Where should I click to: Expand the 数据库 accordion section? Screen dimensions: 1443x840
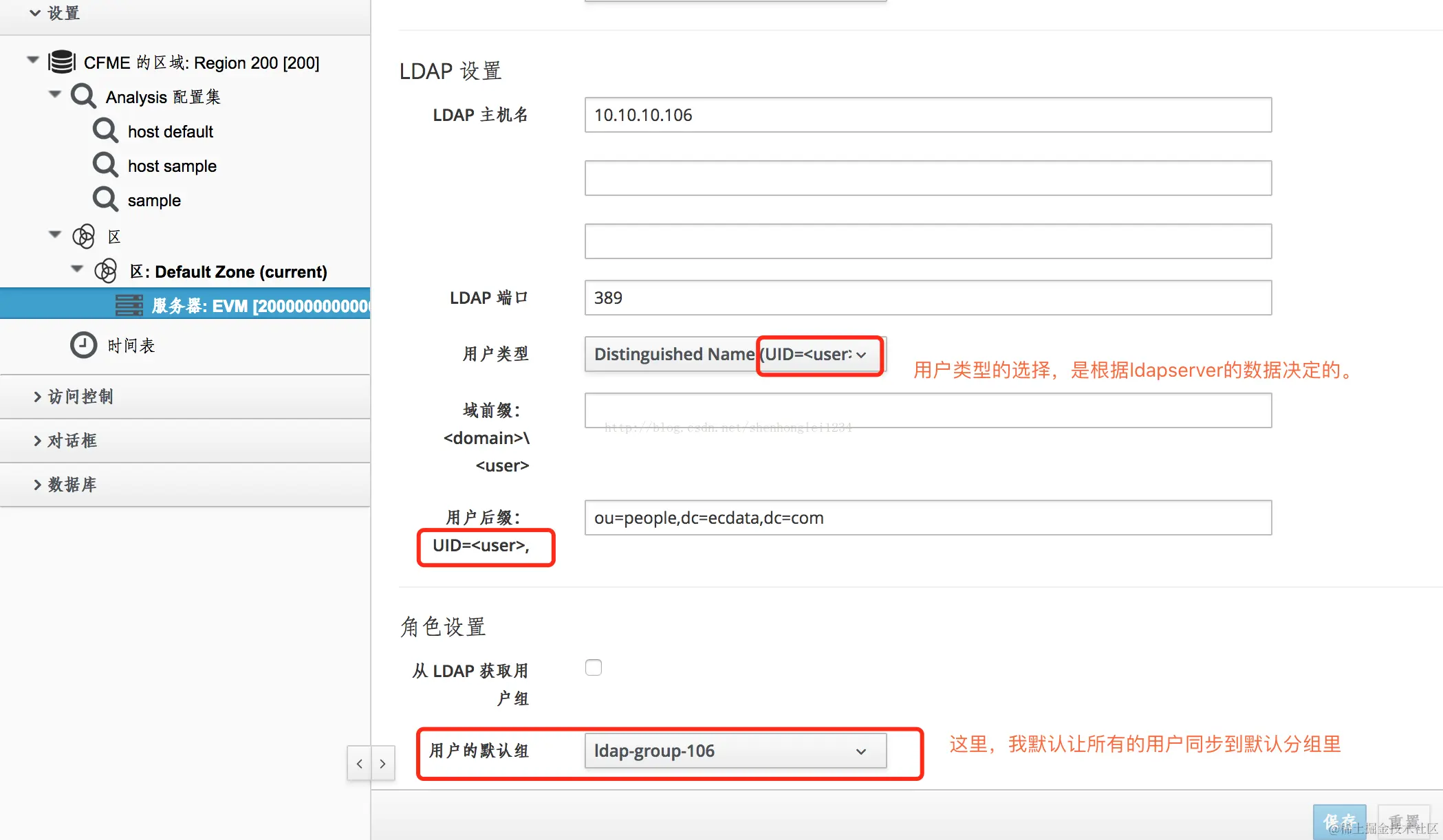[x=72, y=485]
